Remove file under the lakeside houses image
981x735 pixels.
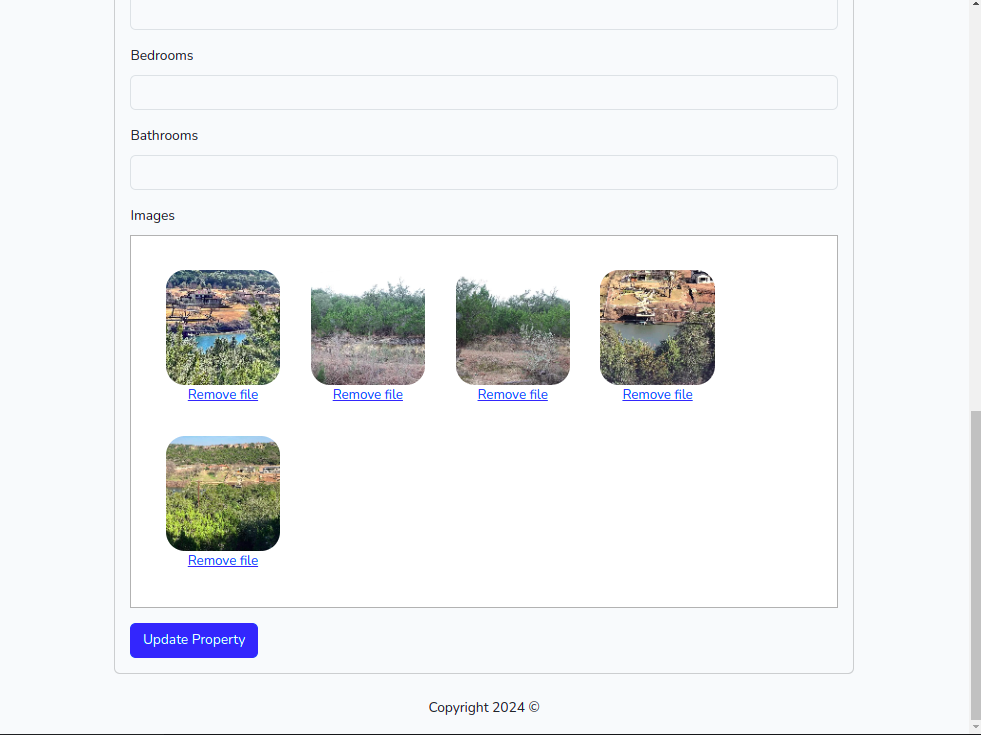point(223,395)
